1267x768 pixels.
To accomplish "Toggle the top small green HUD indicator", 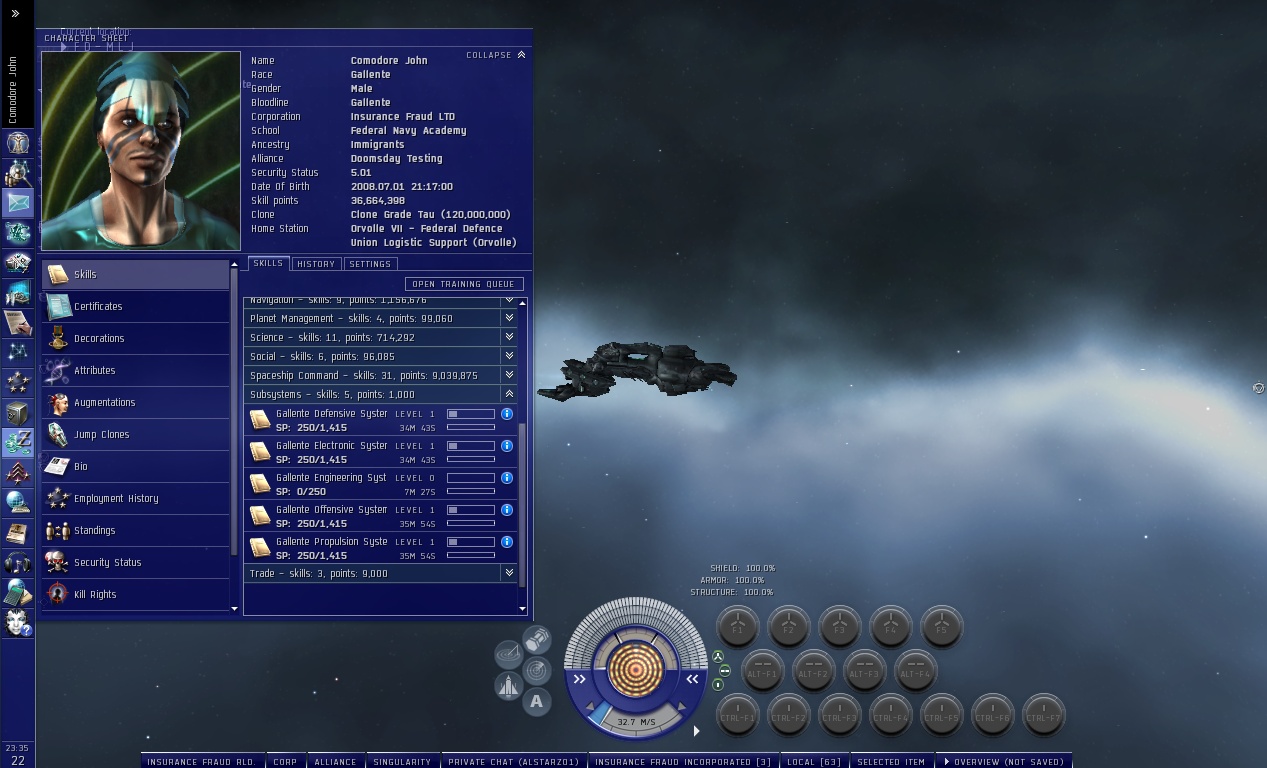I will (718, 657).
